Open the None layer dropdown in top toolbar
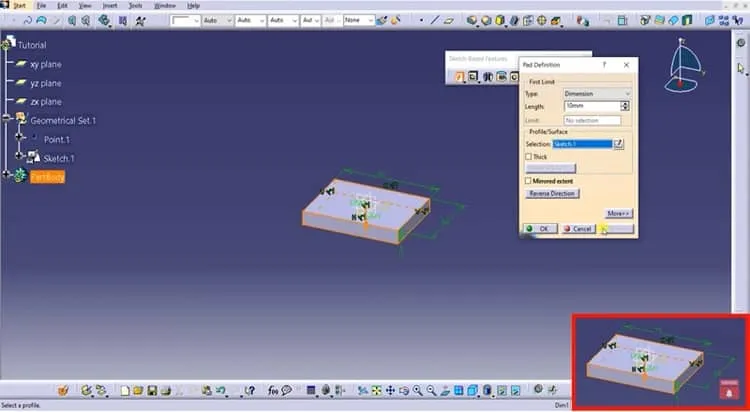Image resolution: width=750 pixels, height=412 pixels. [x=359, y=21]
